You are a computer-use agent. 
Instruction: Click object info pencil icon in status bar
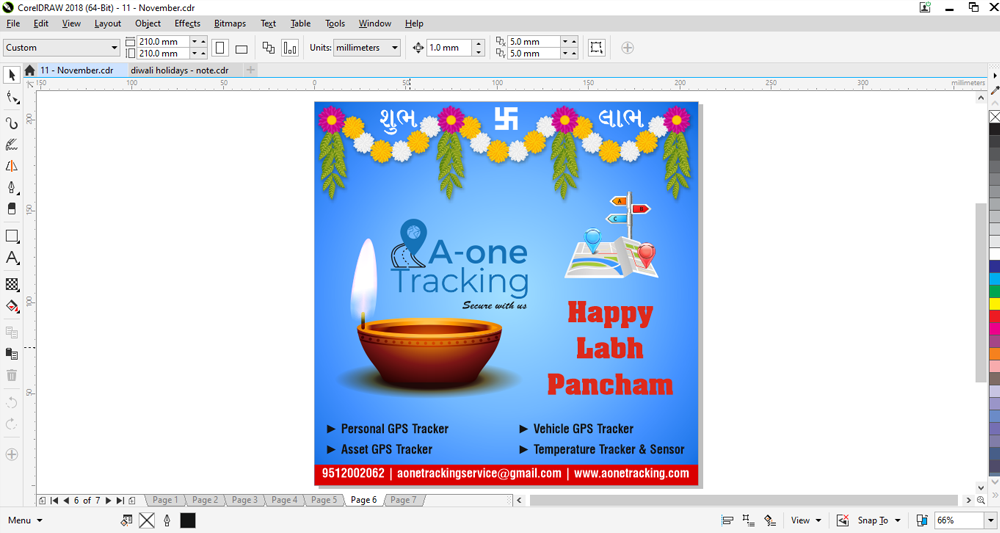(770, 521)
